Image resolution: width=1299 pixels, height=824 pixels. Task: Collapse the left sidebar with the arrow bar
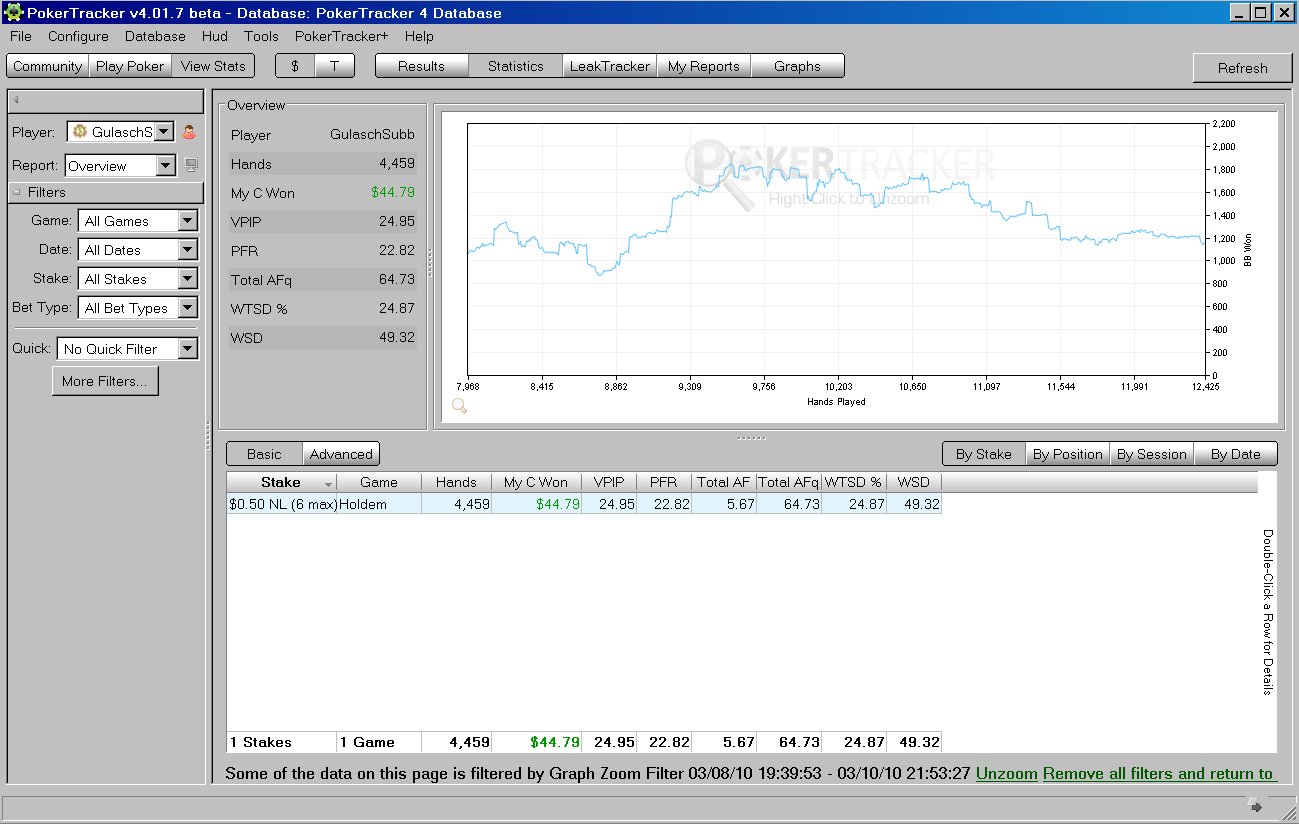tap(106, 100)
